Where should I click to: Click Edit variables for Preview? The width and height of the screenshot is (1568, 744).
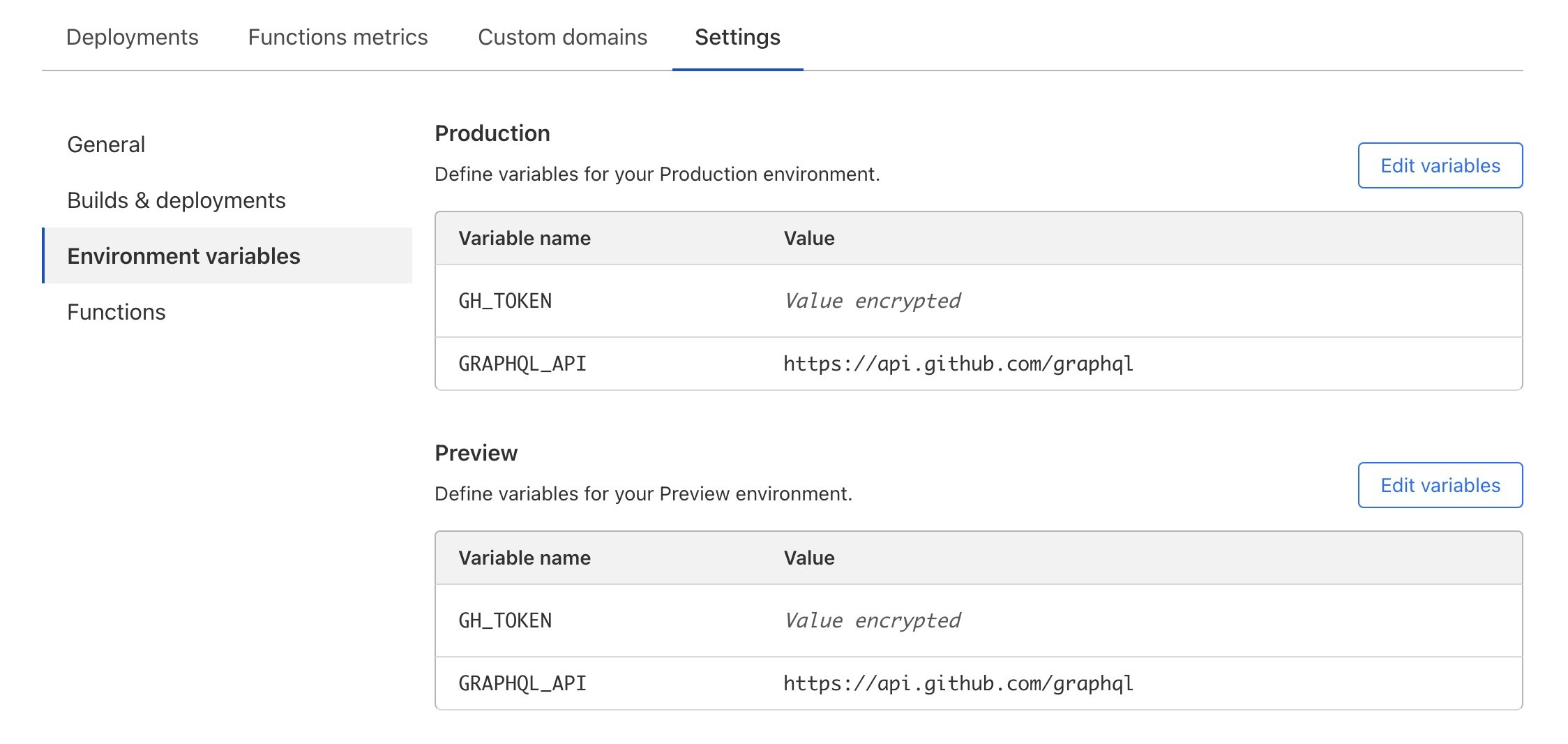pos(1440,485)
